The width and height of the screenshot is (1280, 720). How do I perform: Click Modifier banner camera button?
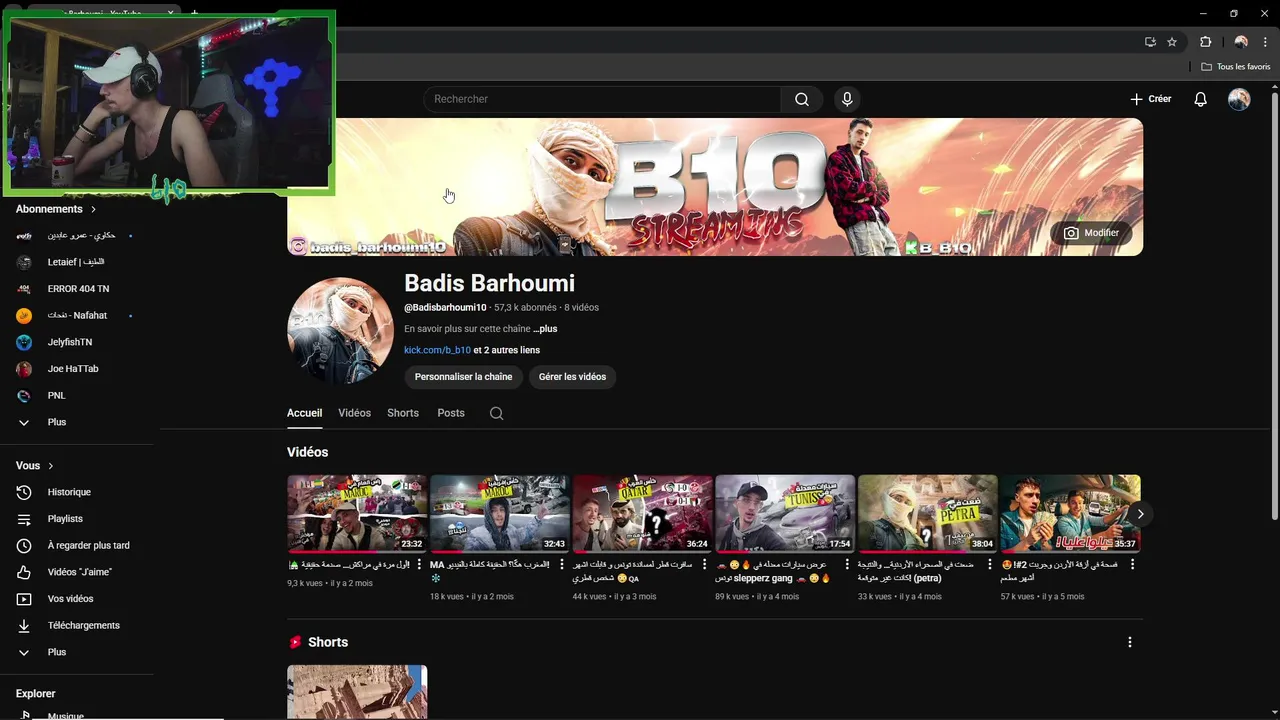coord(1091,233)
